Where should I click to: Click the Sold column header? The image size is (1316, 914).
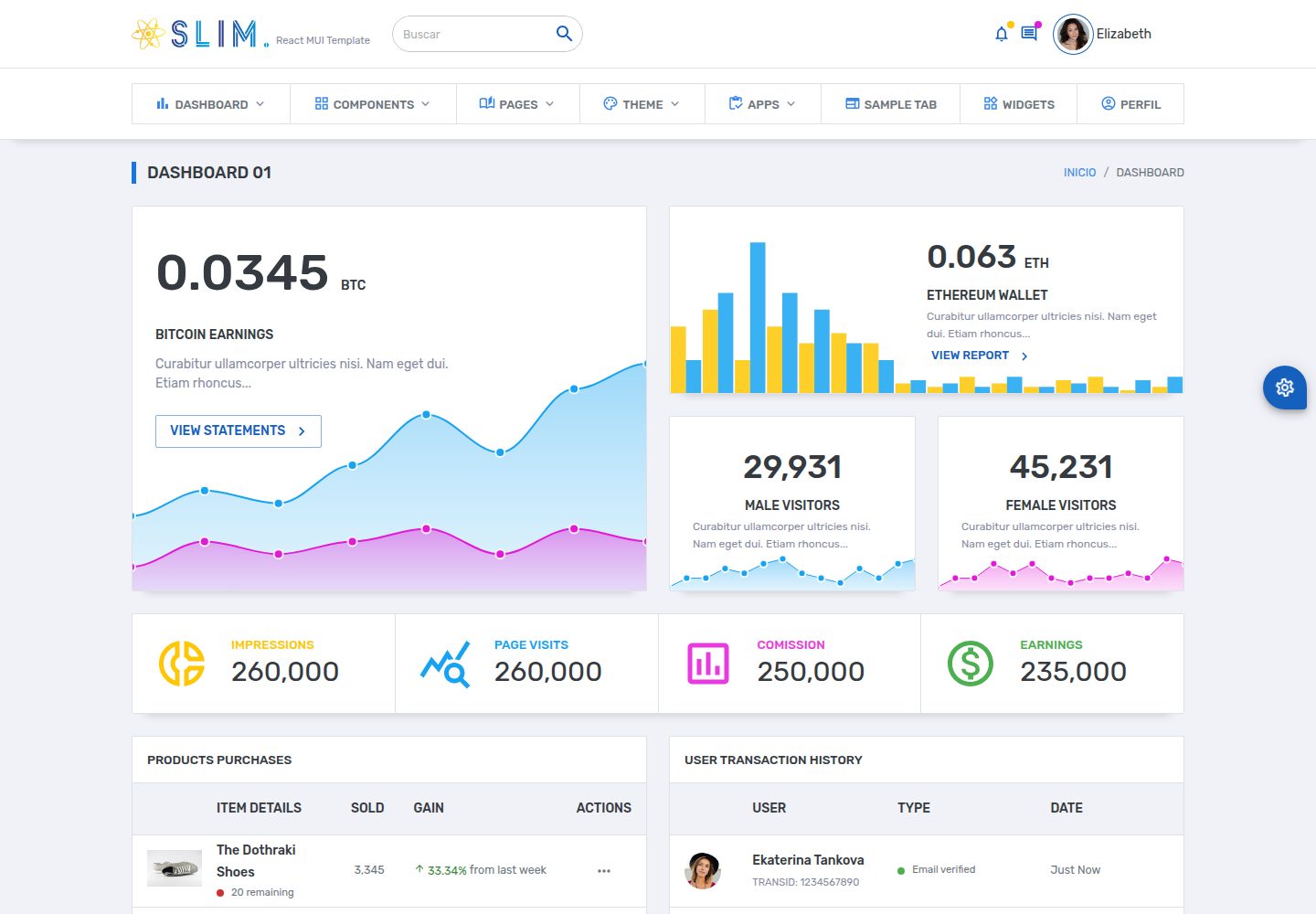pos(367,808)
